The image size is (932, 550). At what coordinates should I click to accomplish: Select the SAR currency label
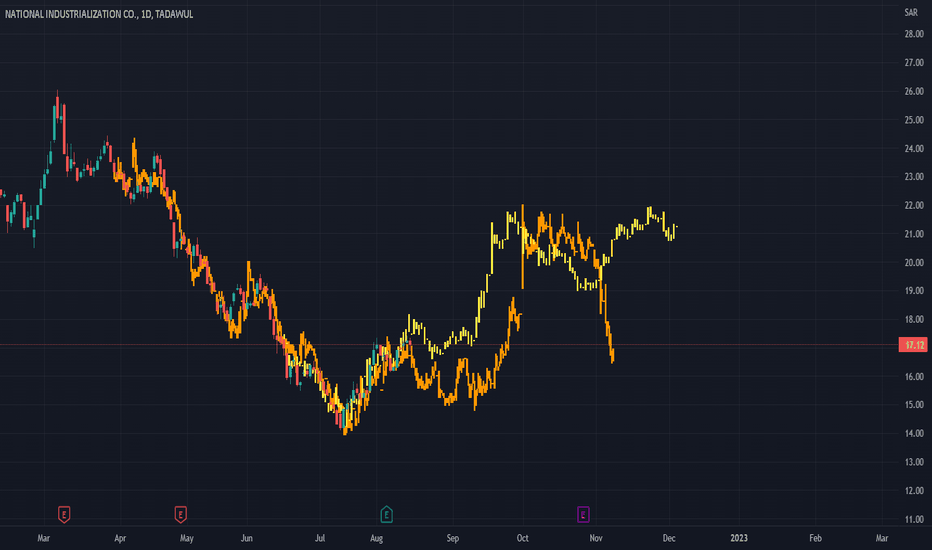pyautogui.click(x=911, y=12)
